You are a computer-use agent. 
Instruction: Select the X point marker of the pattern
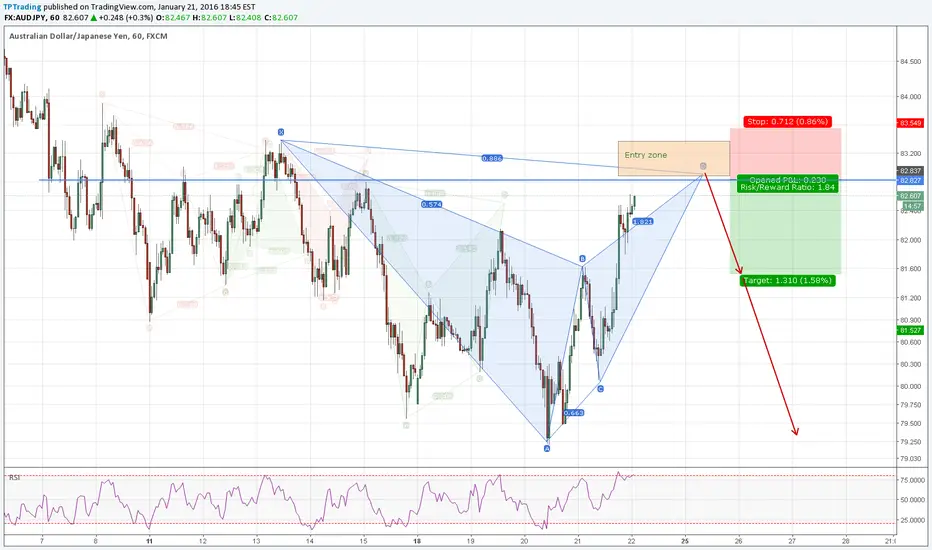pos(281,132)
